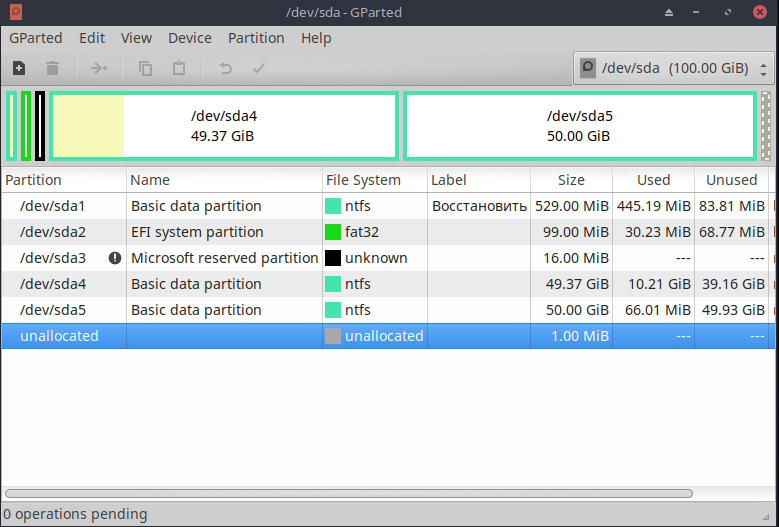Open the /dev/sda device dropdown
The image size is (779, 527).
pos(674,68)
